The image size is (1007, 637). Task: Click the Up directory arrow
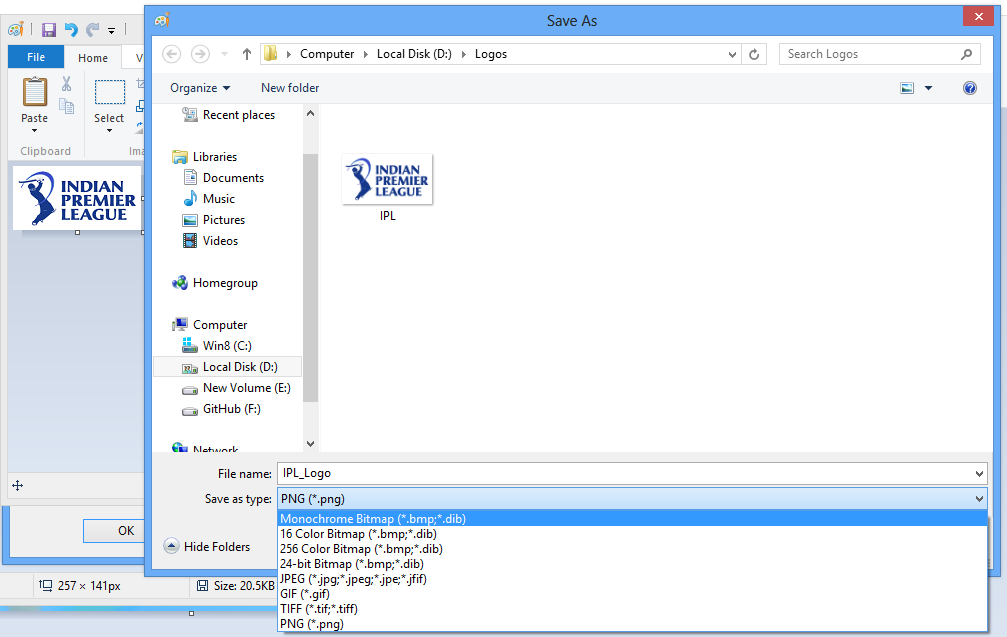pos(247,54)
